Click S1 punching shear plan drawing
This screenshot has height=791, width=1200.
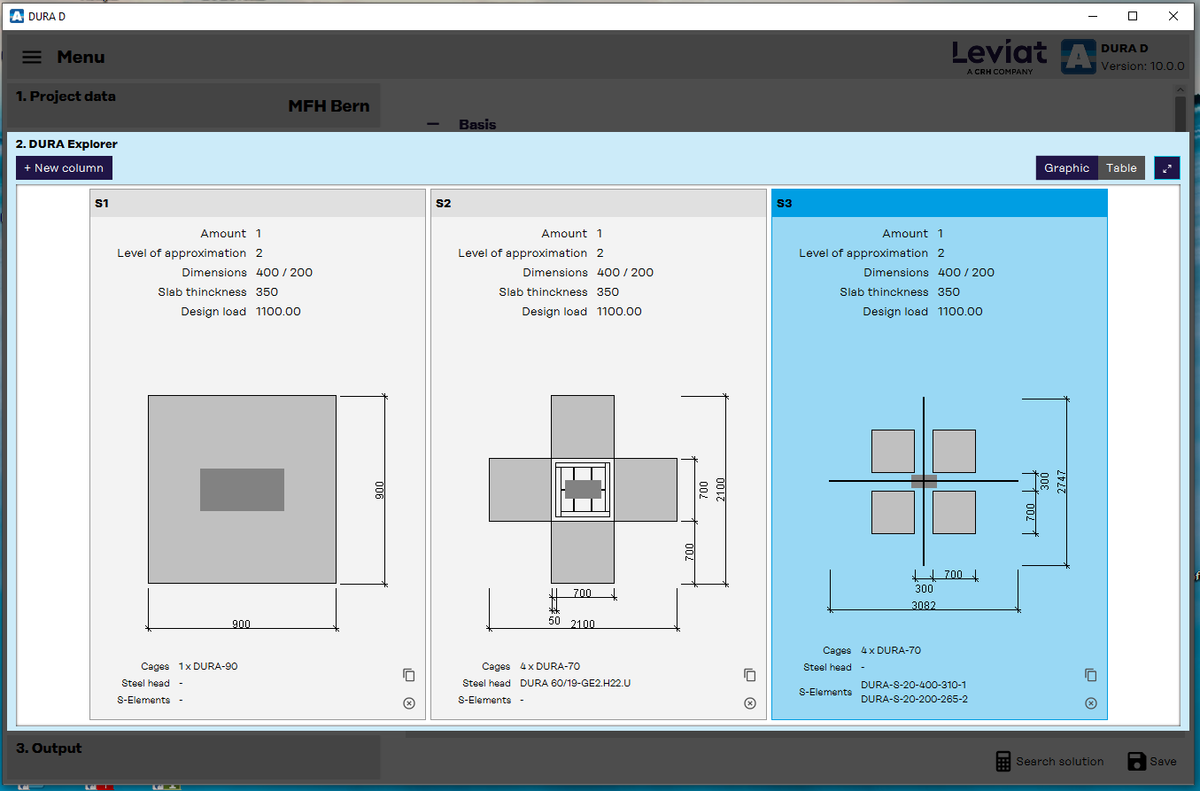pyautogui.click(x=242, y=489)
